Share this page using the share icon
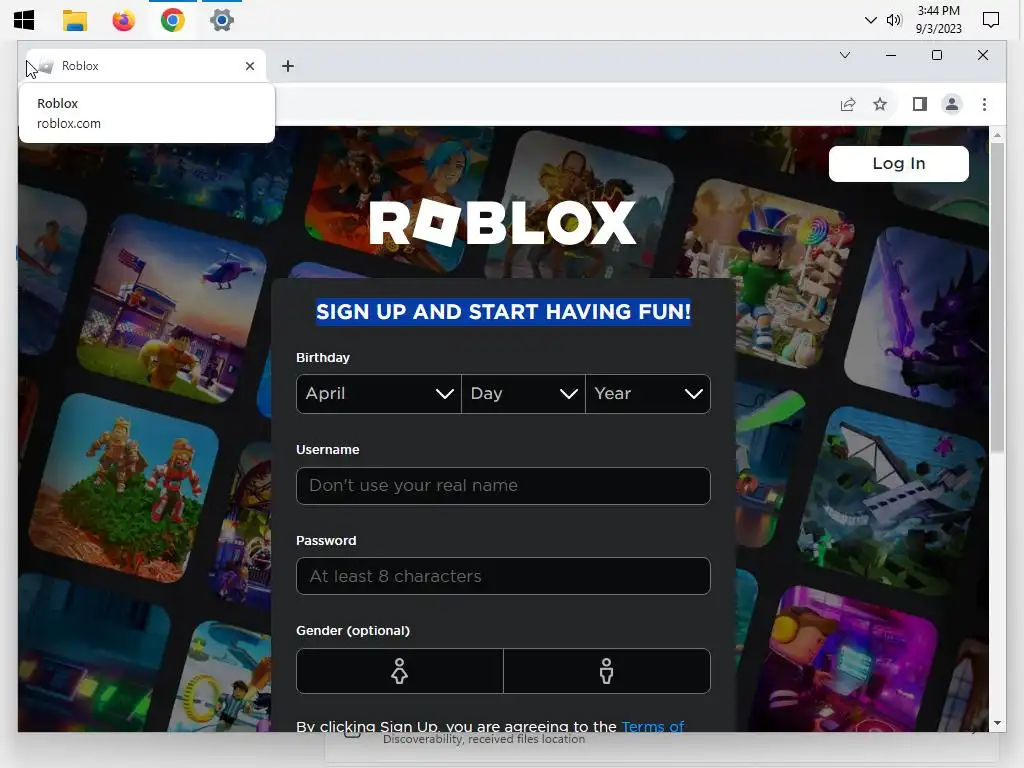Screen dimensions: 1024x768 [848, 104]
